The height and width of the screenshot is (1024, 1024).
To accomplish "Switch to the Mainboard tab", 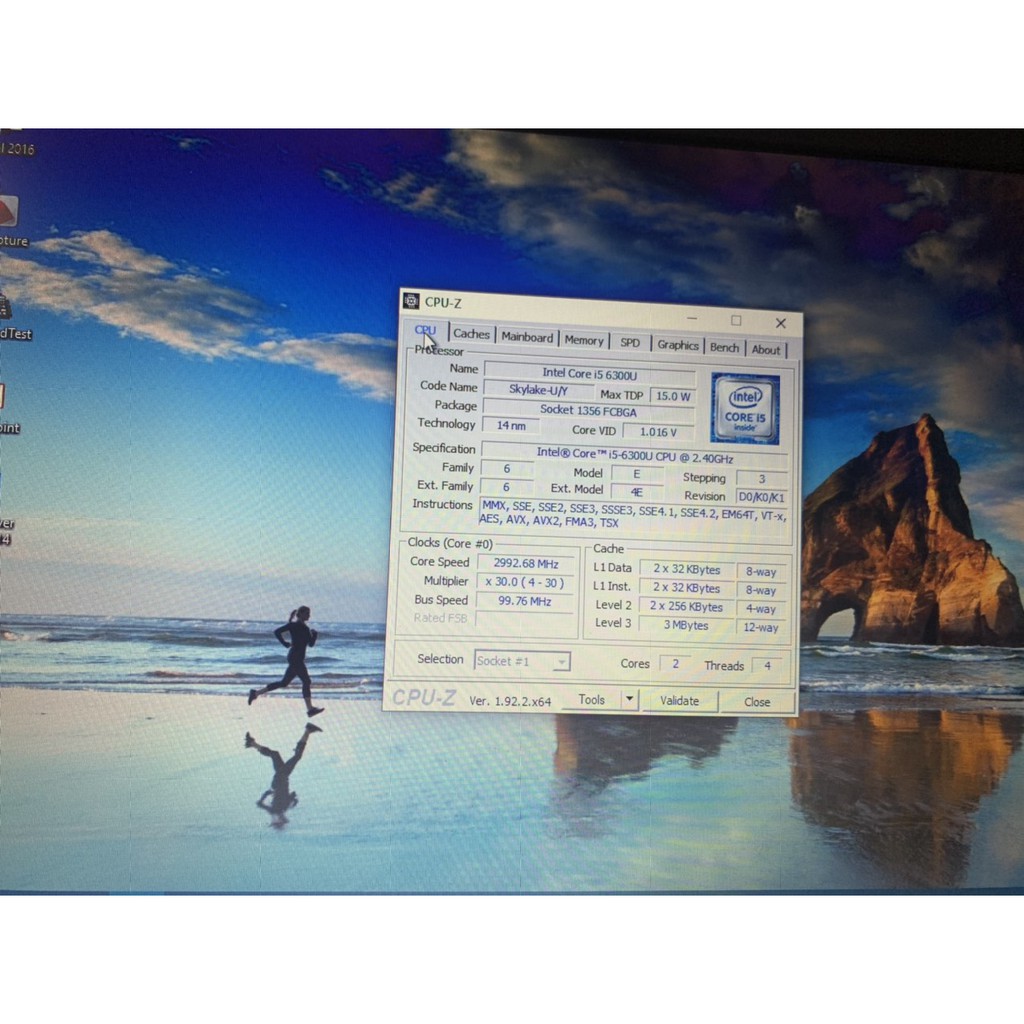I will [527, 337].
